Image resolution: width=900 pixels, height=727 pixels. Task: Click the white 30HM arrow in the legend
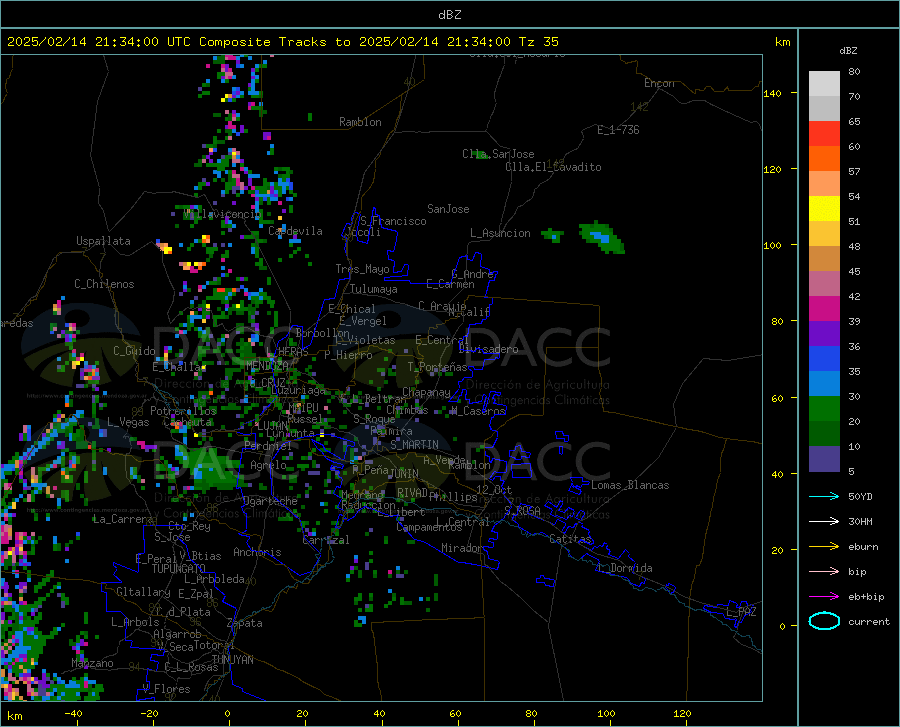point(824,522)
